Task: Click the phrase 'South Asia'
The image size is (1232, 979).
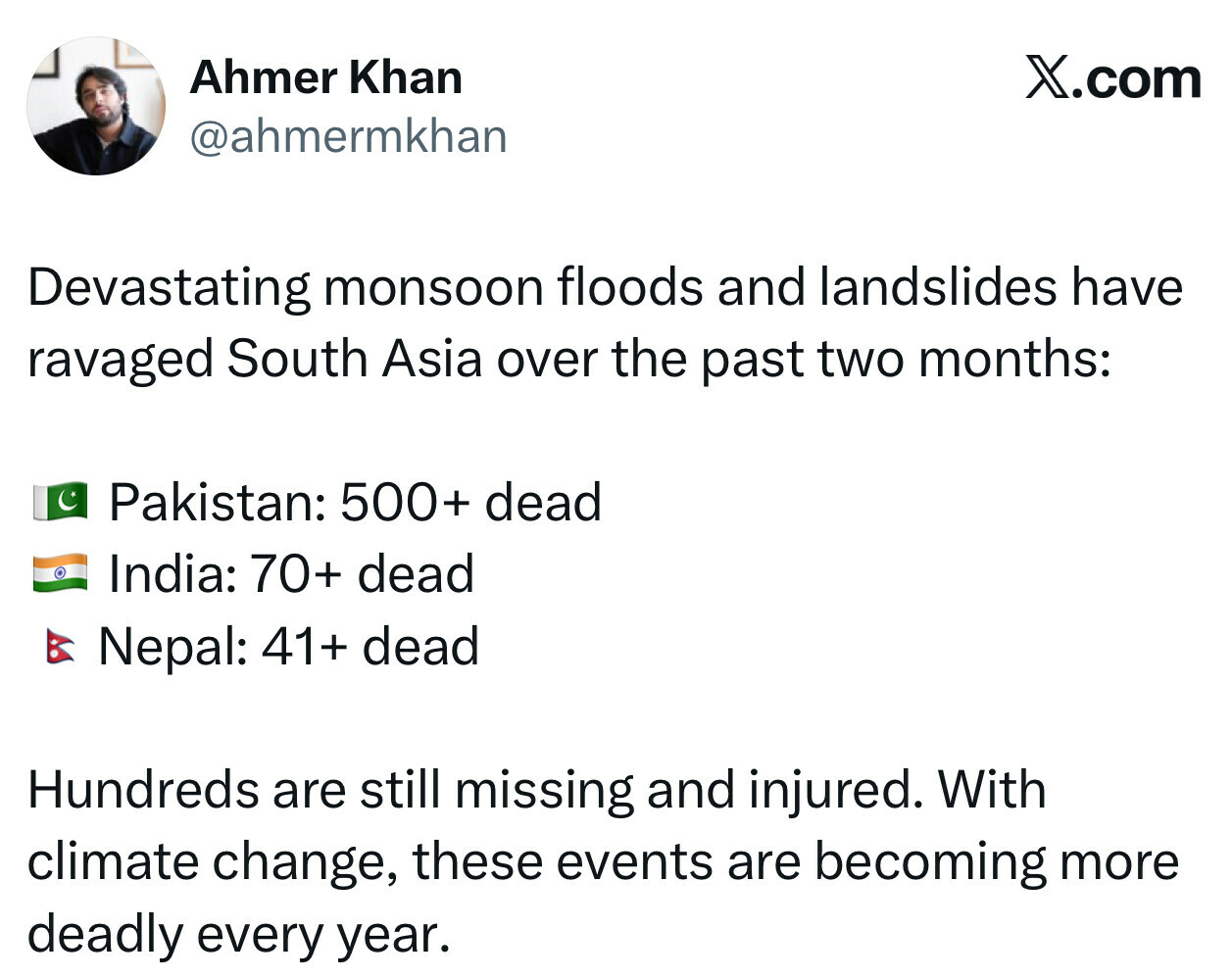Action: click(x=354, y=359)
